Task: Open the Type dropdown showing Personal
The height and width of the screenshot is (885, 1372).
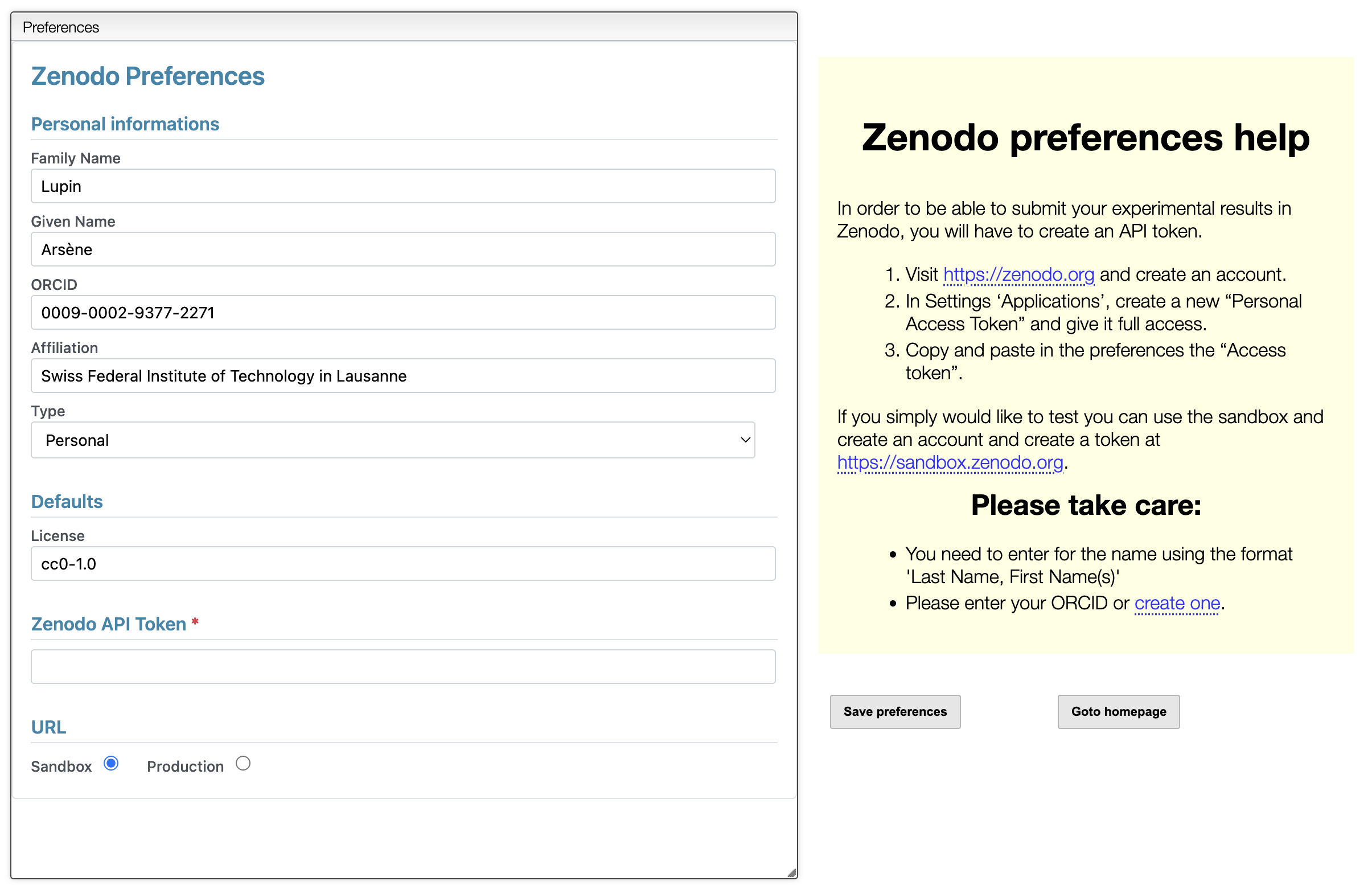Action: tap(393, 441)
